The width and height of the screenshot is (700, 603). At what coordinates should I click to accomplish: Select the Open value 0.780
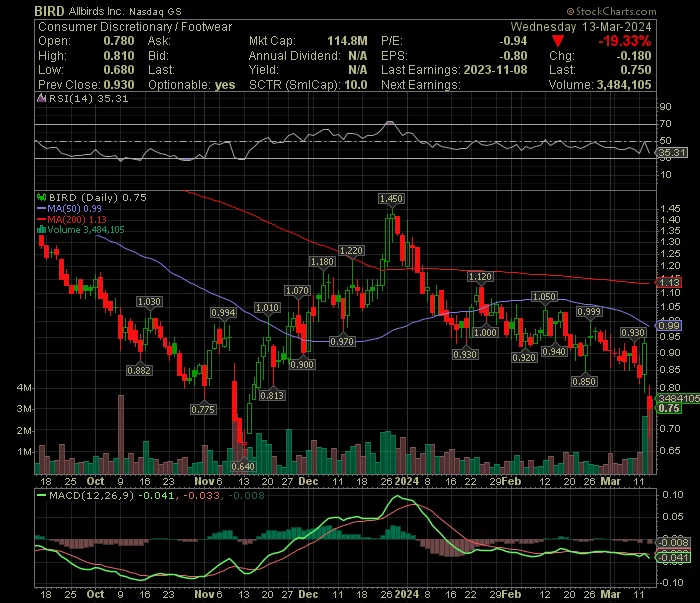coord(119,41)
